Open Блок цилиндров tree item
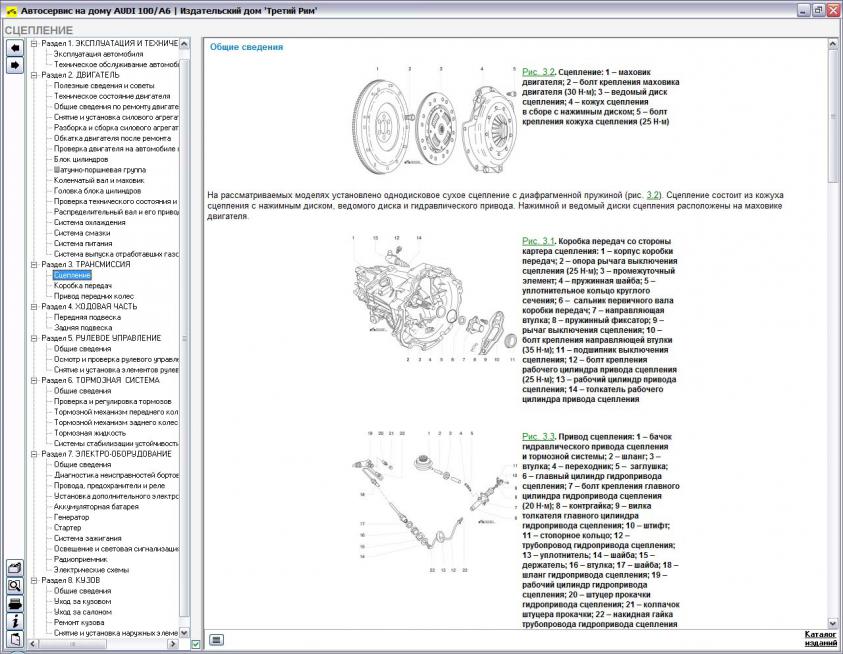 point(81,160)
